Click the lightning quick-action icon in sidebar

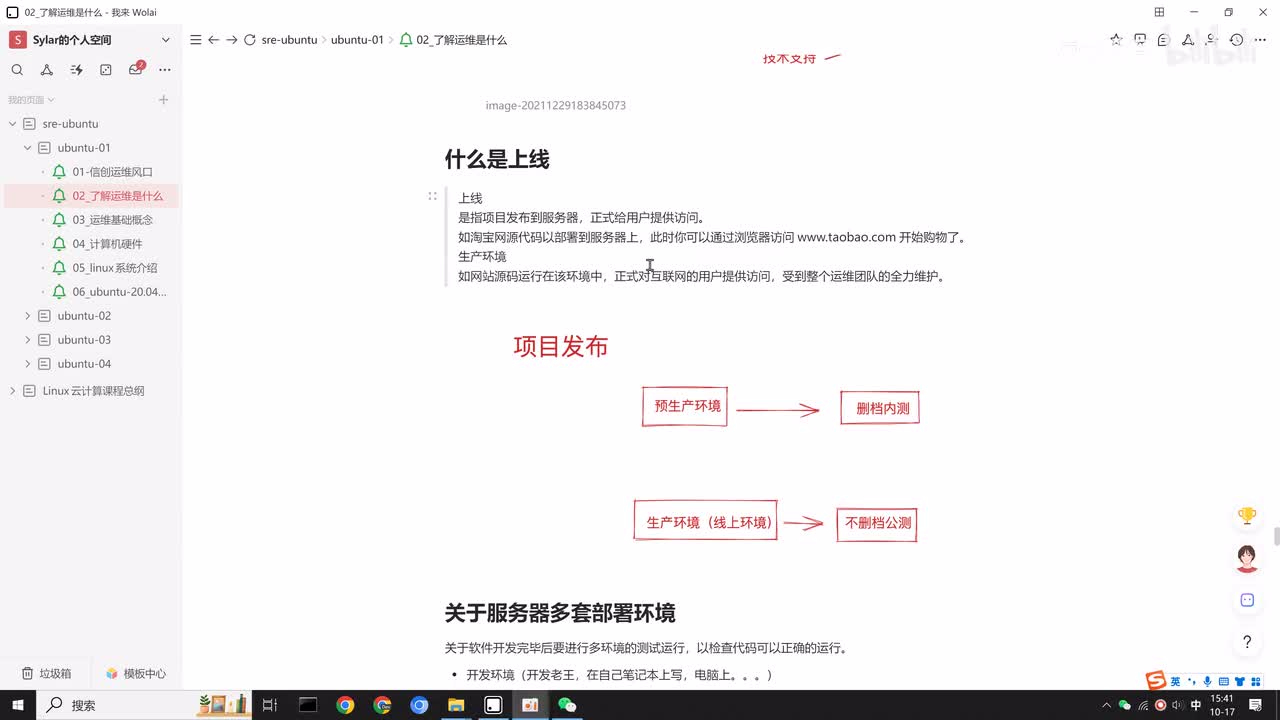click(x=77, y=70)
